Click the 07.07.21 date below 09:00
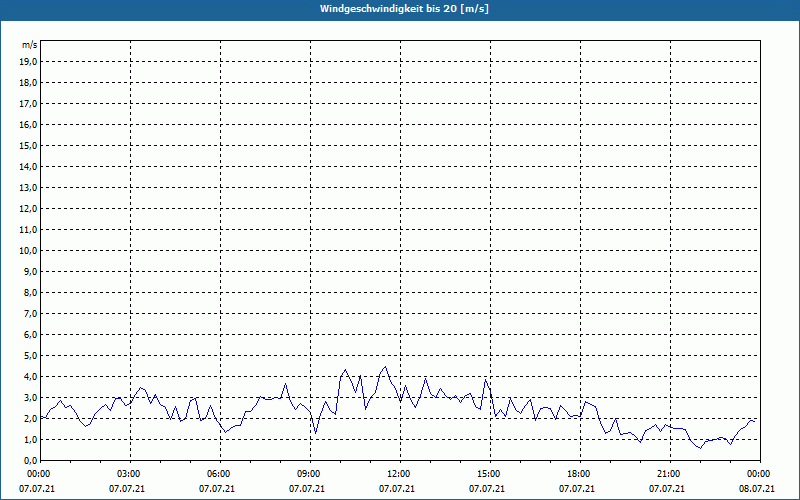800x500 pixels. point(307,489)
